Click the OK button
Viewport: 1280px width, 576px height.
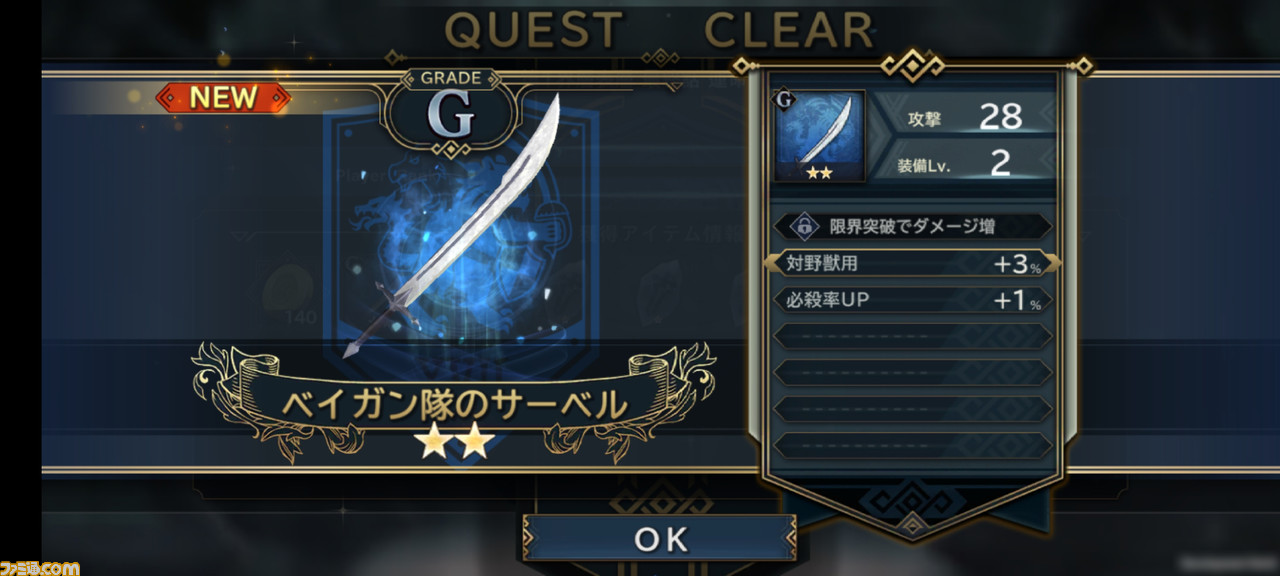pos(660,539)
